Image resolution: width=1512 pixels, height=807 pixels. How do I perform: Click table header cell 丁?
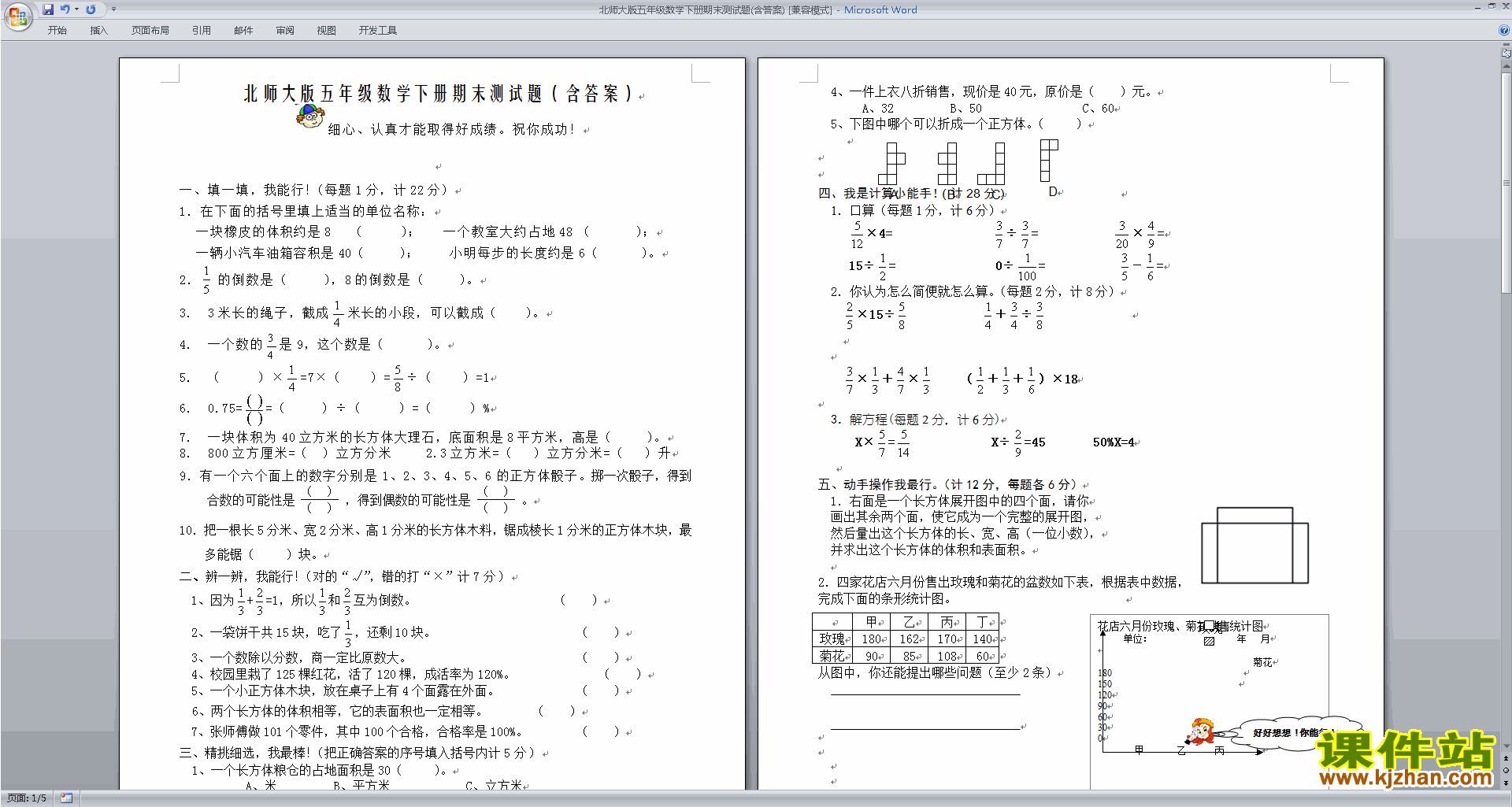[982, 622]
